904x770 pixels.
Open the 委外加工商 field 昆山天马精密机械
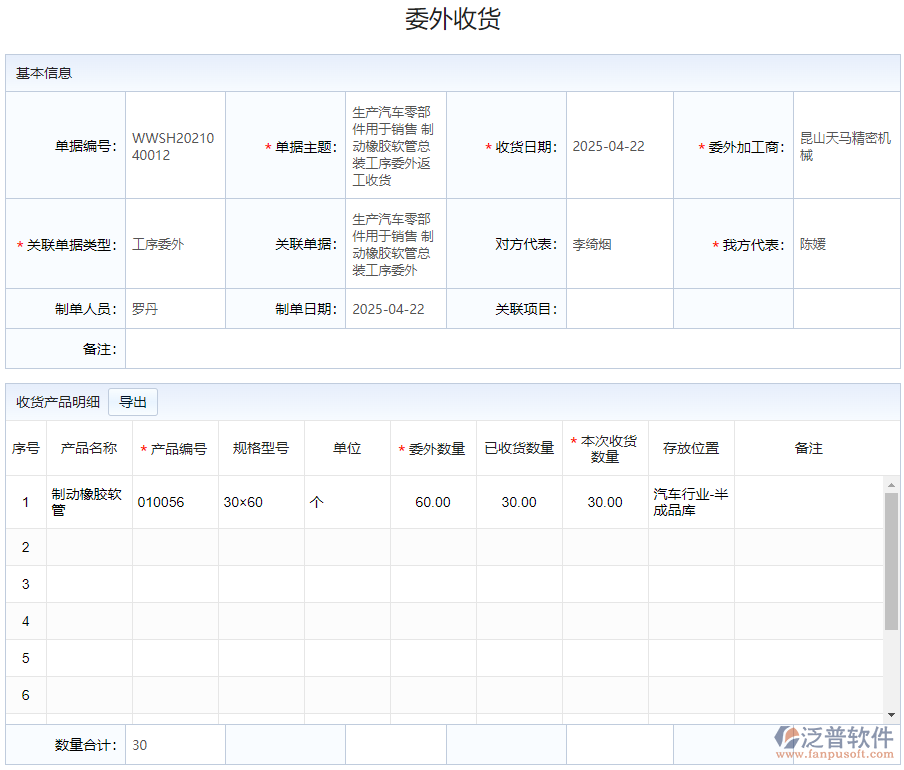[846, 147]
